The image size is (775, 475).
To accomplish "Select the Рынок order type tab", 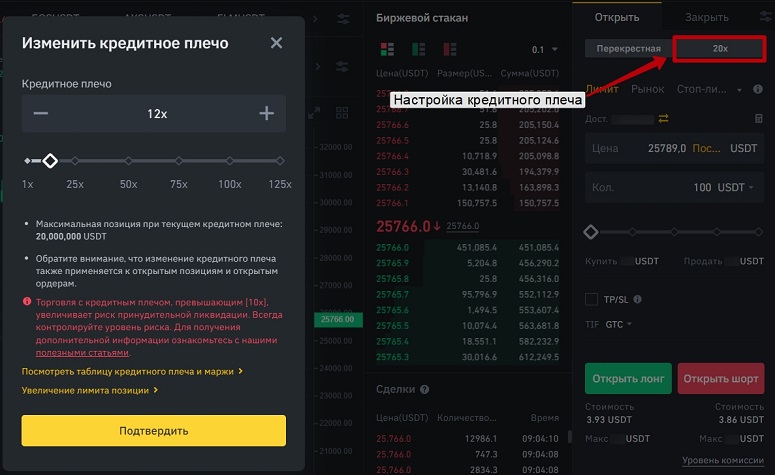I will 647,89.
